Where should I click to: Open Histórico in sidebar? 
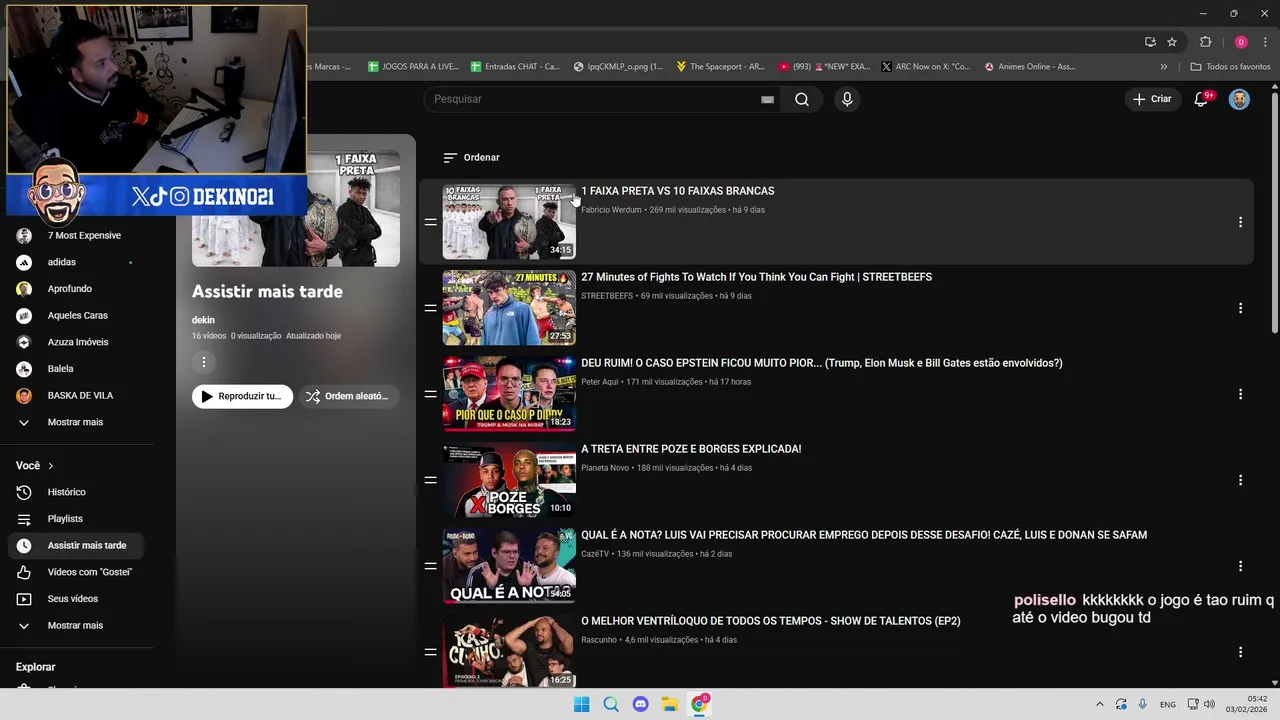point(77,492)
